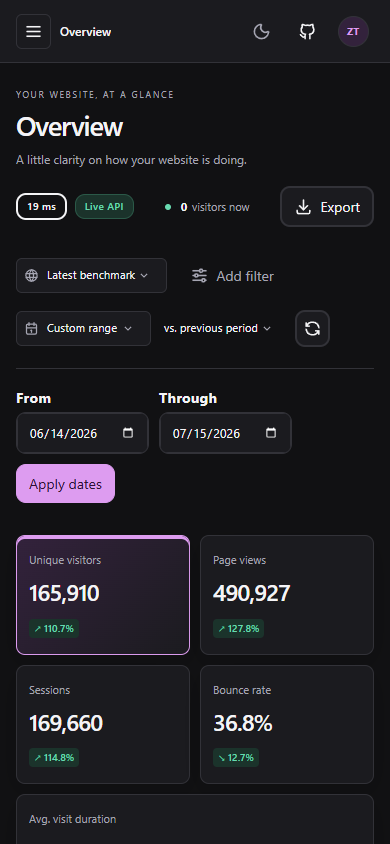Click the sliders icon in Add filter
This screenshot has height=844, width=390.
point(200,276)
